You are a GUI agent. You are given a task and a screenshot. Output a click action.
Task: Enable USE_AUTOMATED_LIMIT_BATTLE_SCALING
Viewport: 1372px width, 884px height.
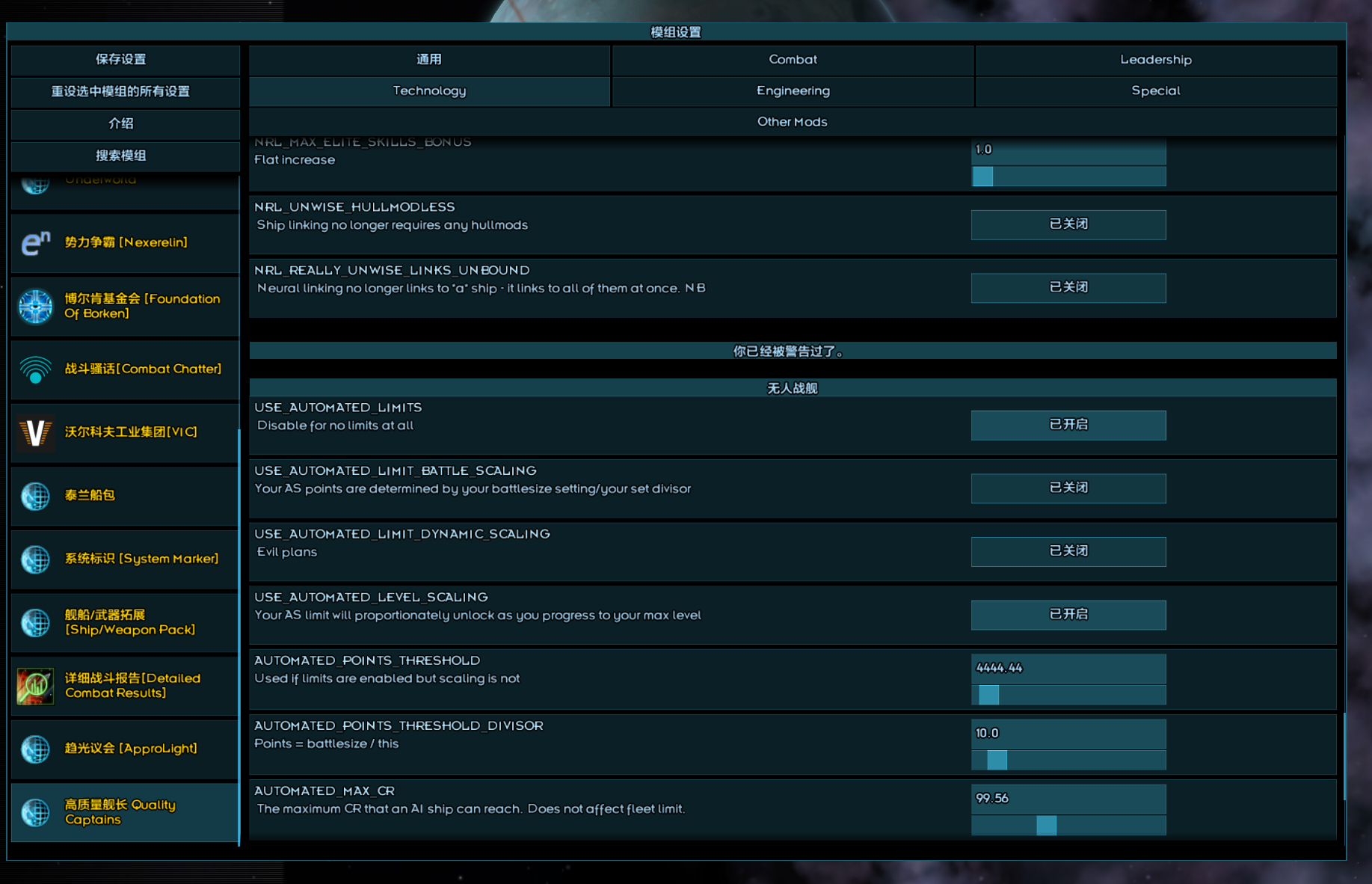(x=1068, y=488)
